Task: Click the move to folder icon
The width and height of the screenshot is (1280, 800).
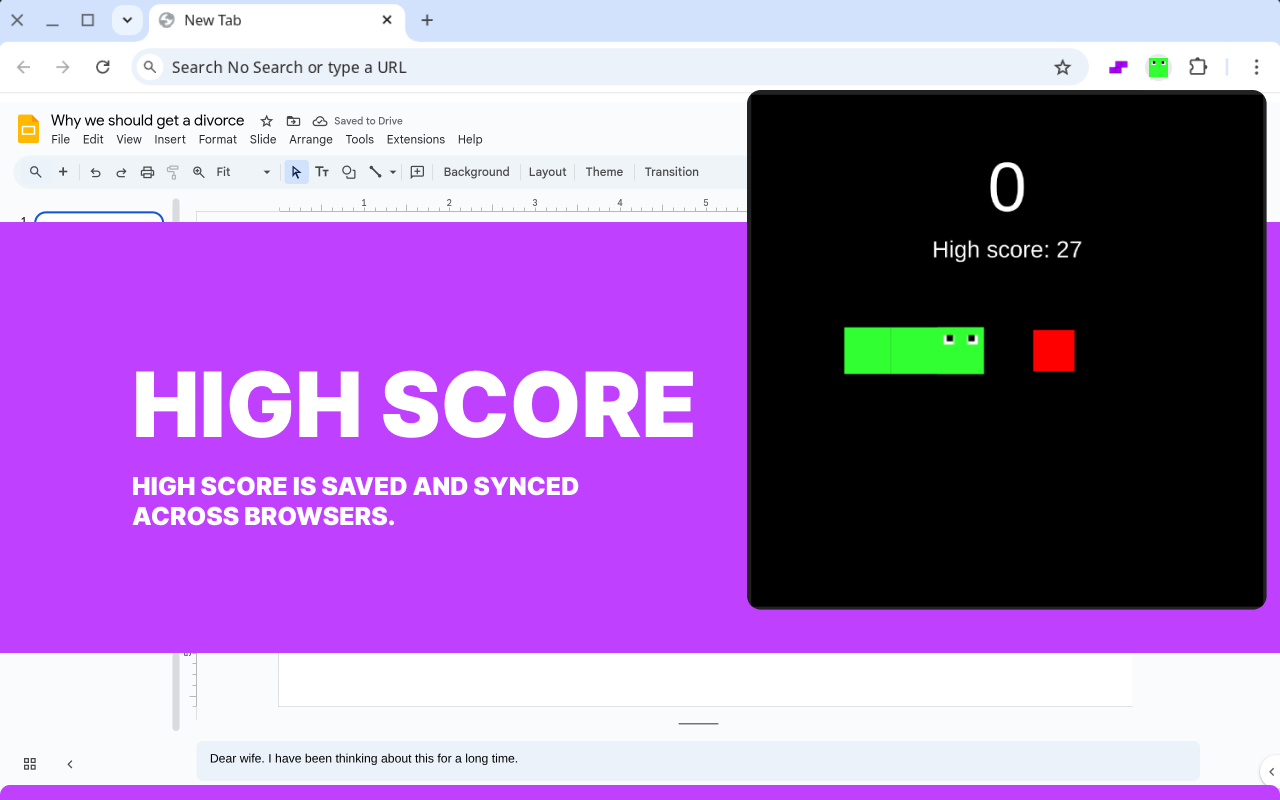Action: (293, 121)
